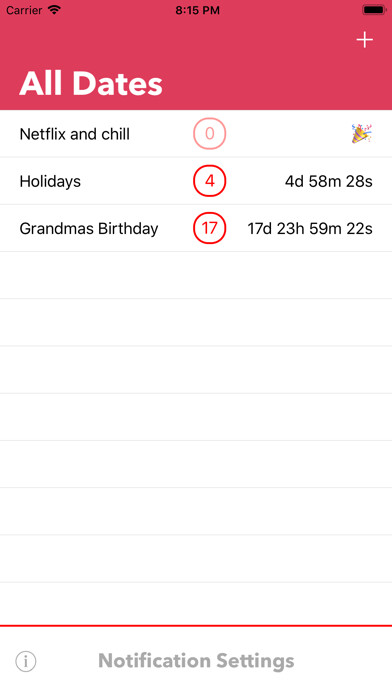This screenshot has height=696, width=392.
Task: Select the Grandmas Birthday entry
Action: point(196,228)
